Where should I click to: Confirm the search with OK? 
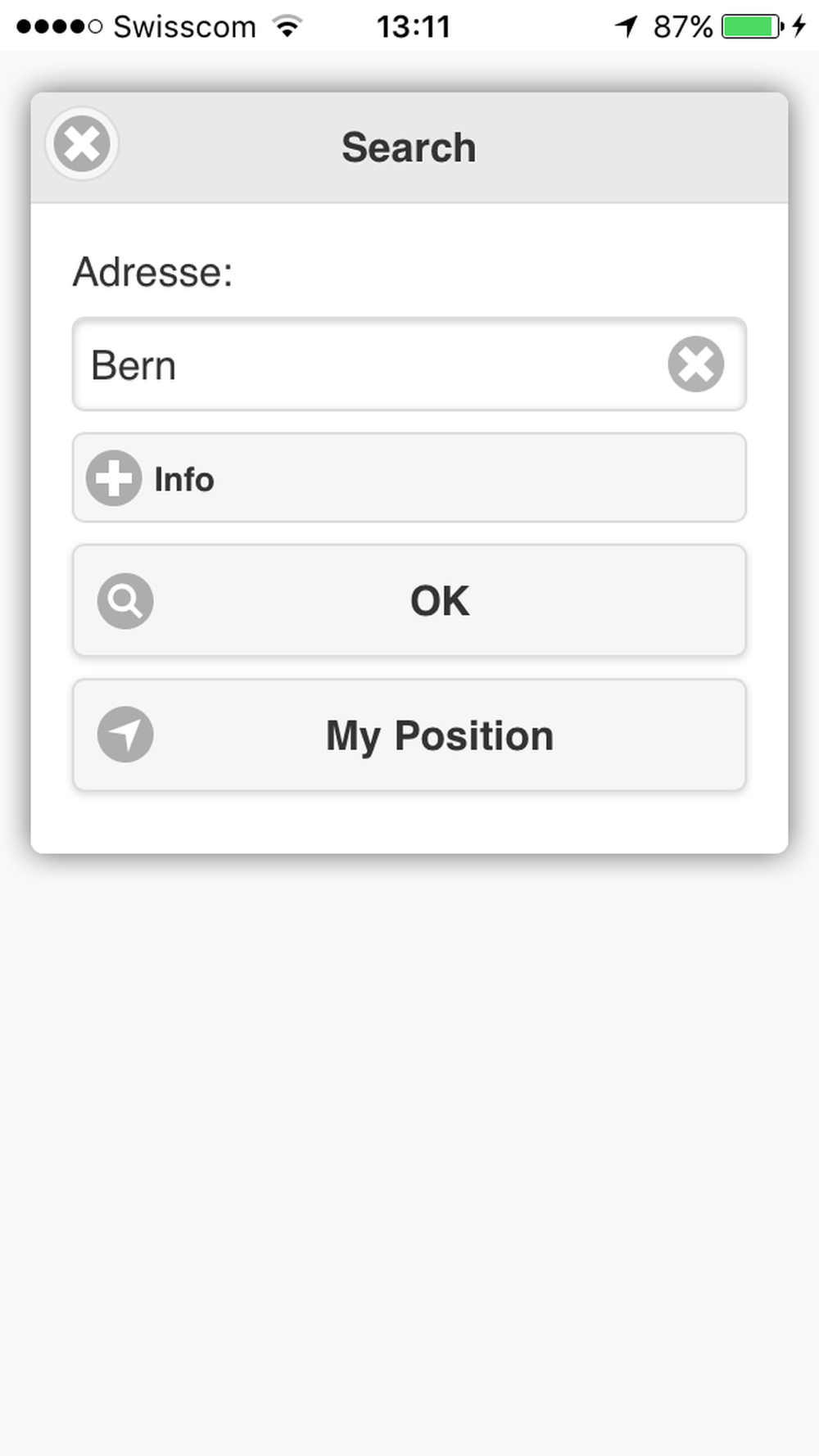(x=409, y=601)
